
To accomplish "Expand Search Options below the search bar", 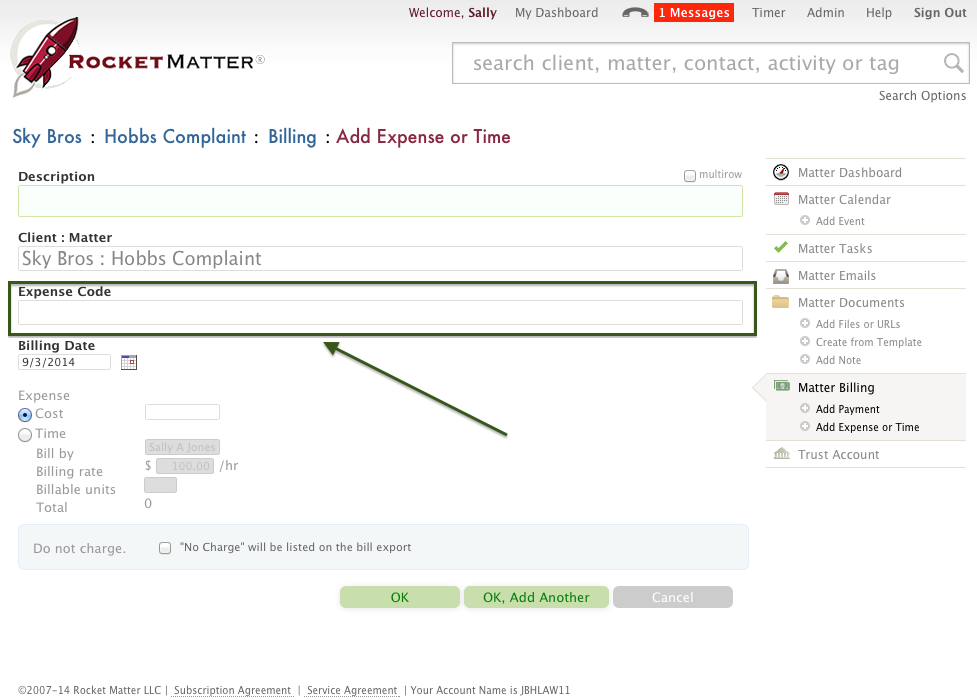I will coord(922,96).
